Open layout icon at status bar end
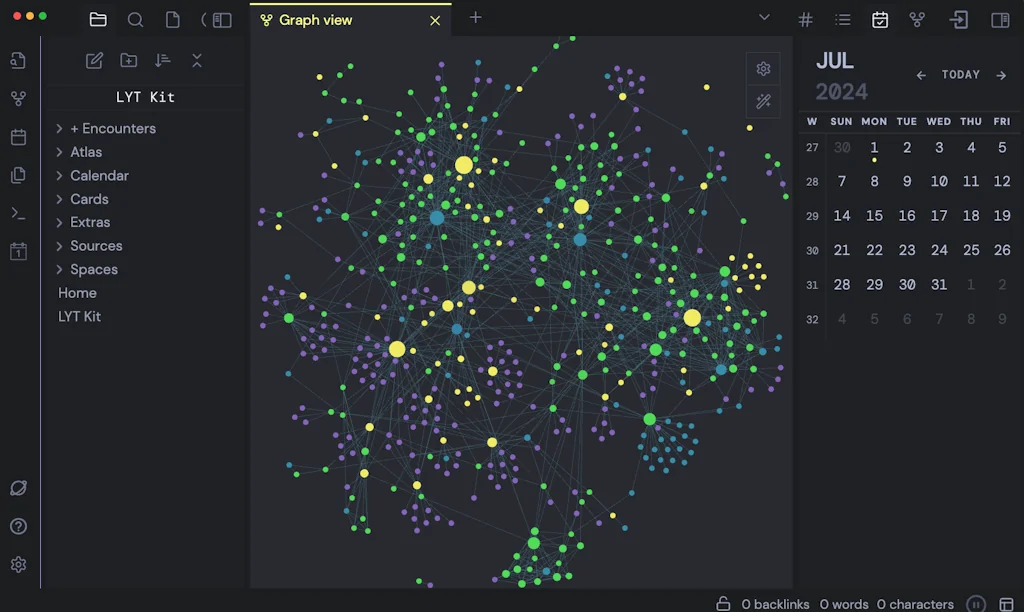The width and height of the screenshot is (1024, 612). click(x=1006, y=604)
